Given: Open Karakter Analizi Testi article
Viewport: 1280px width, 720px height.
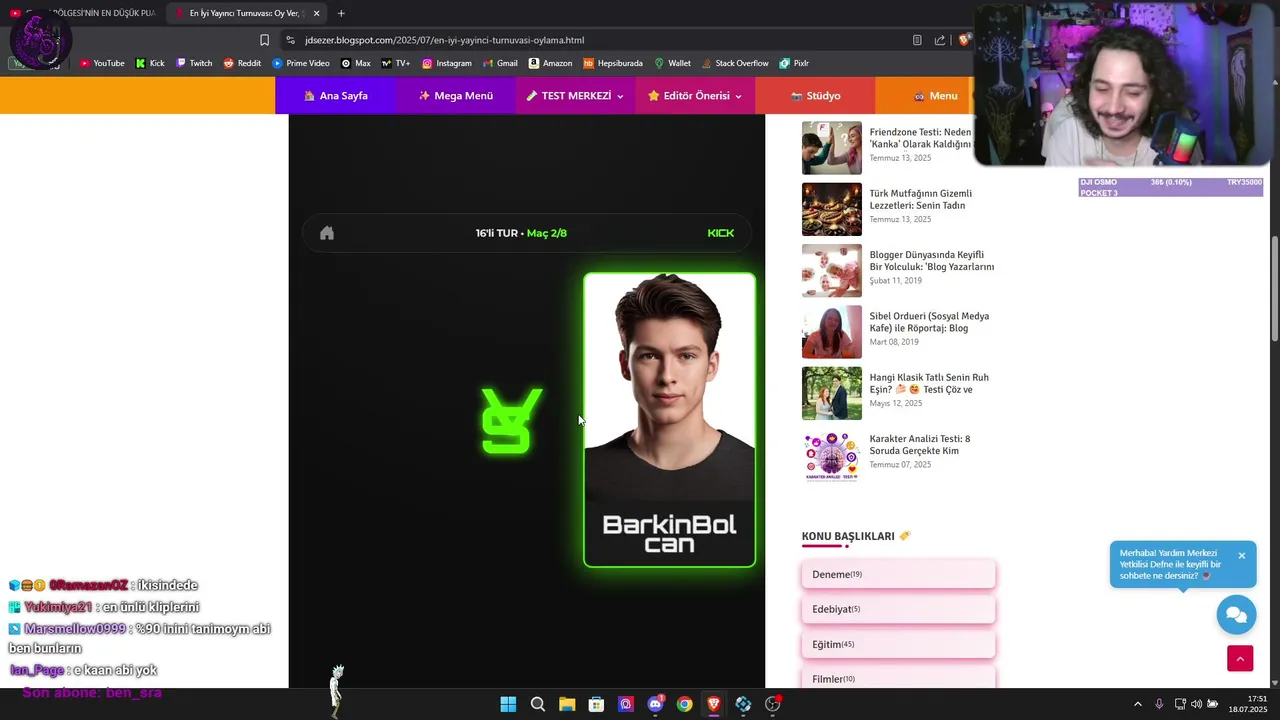Looking at the screenshot, I should coord(919,445).
